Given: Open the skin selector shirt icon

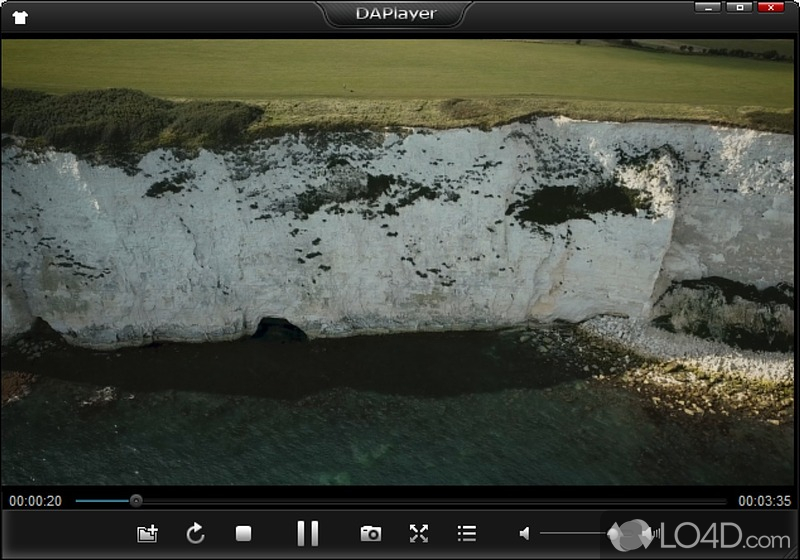Looking at the screenshot, I should click(x=20, y=16).
